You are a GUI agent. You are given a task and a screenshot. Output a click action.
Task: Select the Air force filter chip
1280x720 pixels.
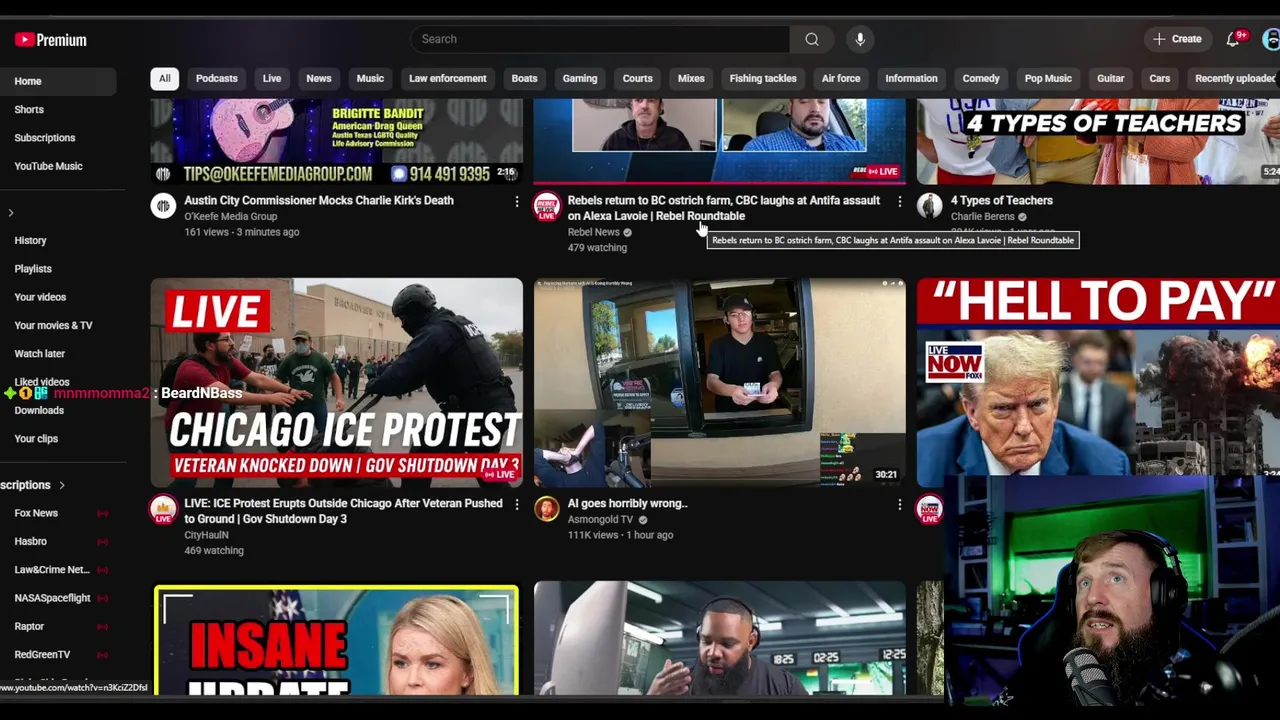pos(841,78)
